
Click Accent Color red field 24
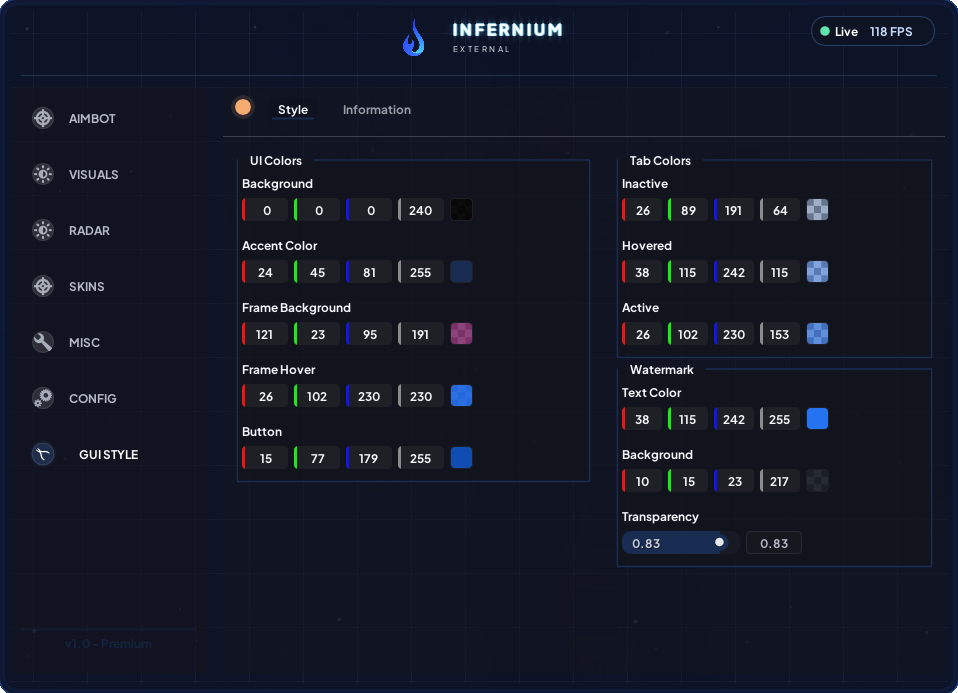click(x=265, y=273)
